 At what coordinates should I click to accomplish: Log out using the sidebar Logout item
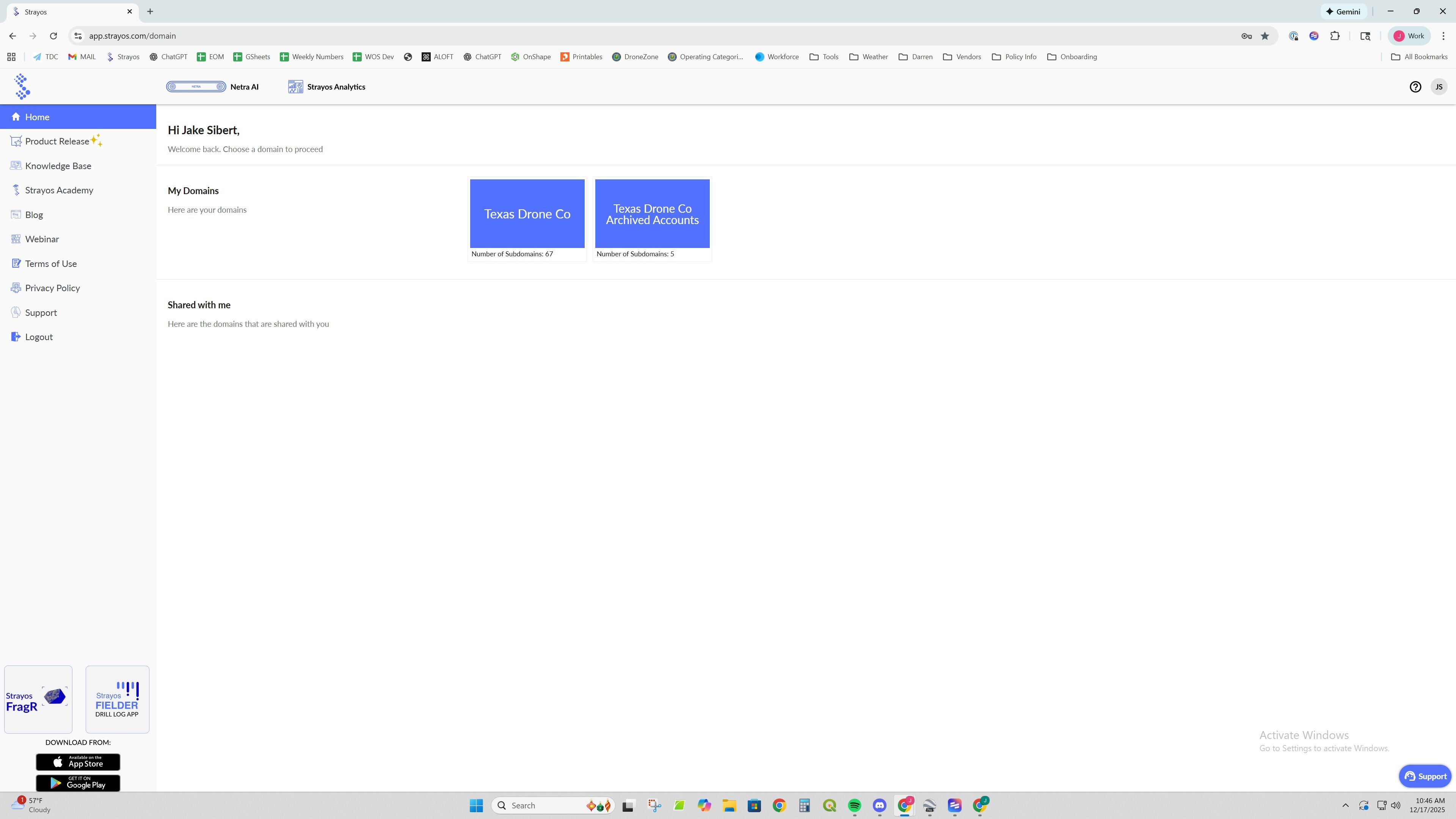coord(31,337)
